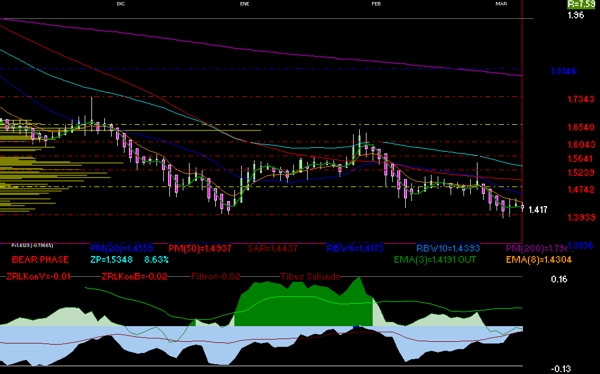Select the PM(50)=1.4937 indicator readout
Viewport: 600px width, 374px height.
coord(200,248)
